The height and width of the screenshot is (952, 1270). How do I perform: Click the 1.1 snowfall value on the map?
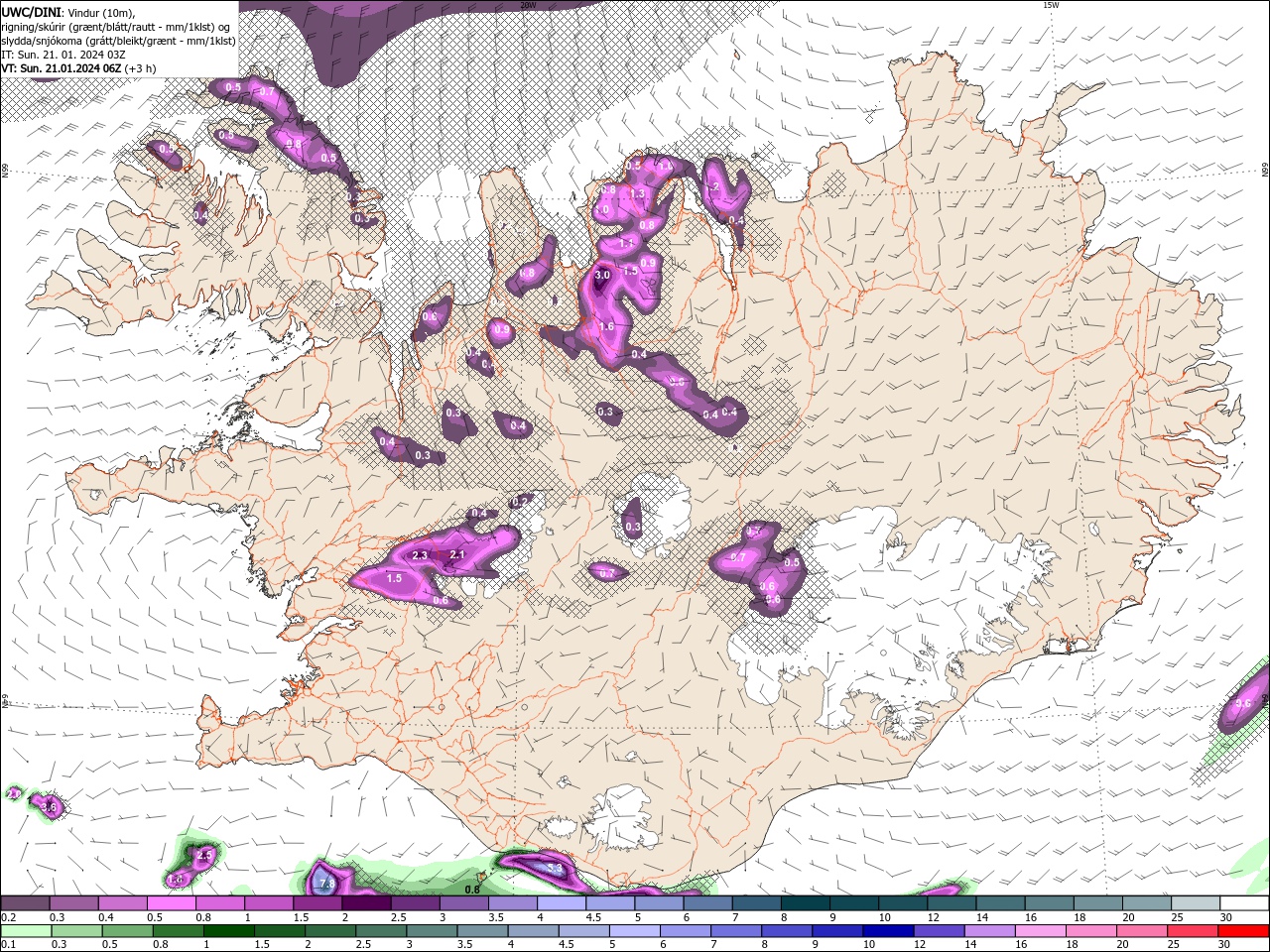pos(626,243)
